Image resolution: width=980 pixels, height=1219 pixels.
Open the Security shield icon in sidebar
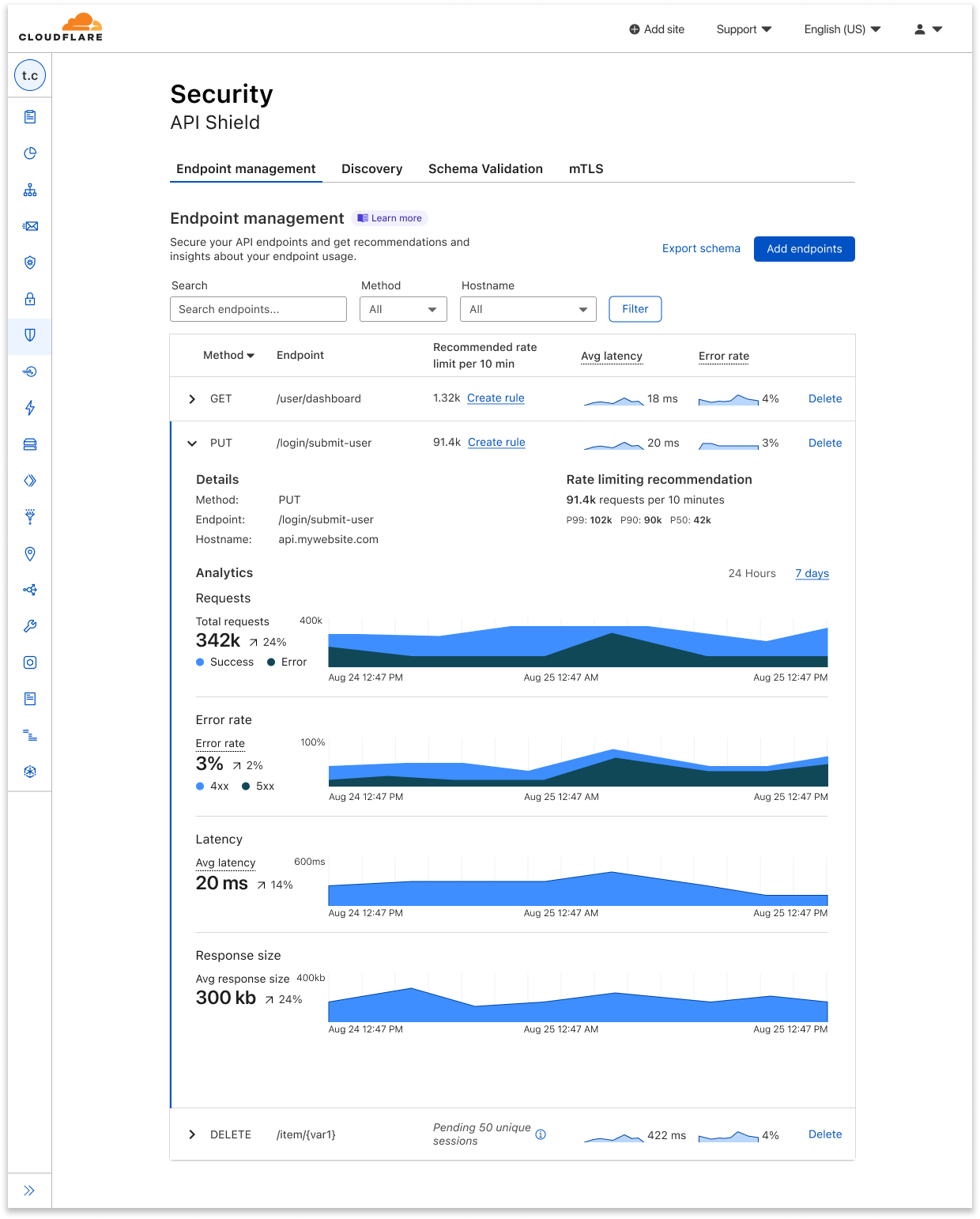pyautogui.click(x=30, y=335)
